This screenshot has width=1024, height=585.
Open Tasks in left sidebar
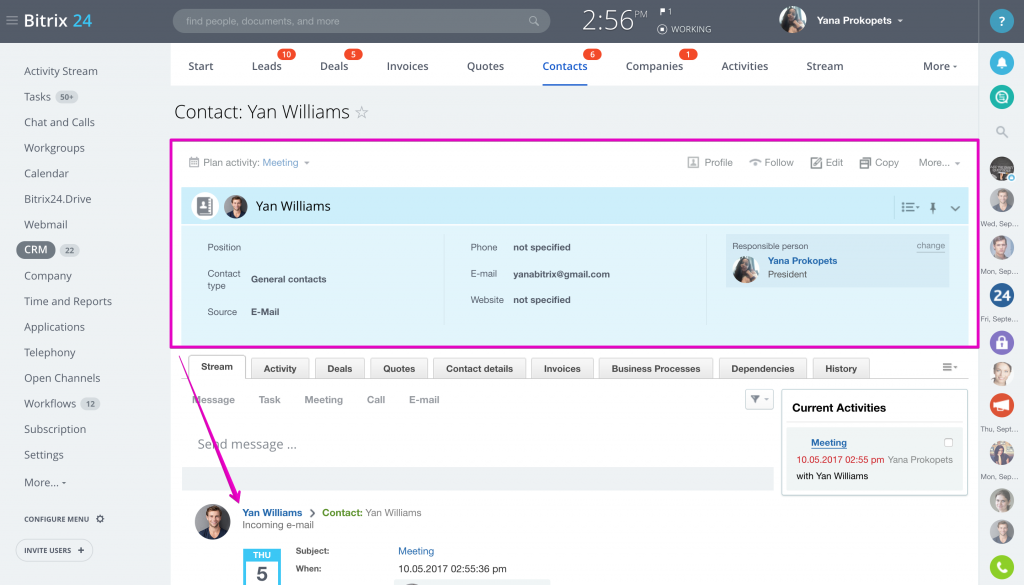click(x=37, y=97)
